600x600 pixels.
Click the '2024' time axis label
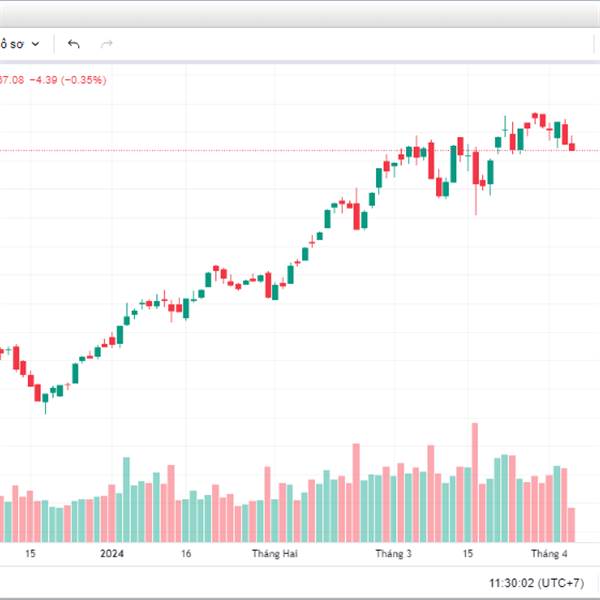(112, 554)
